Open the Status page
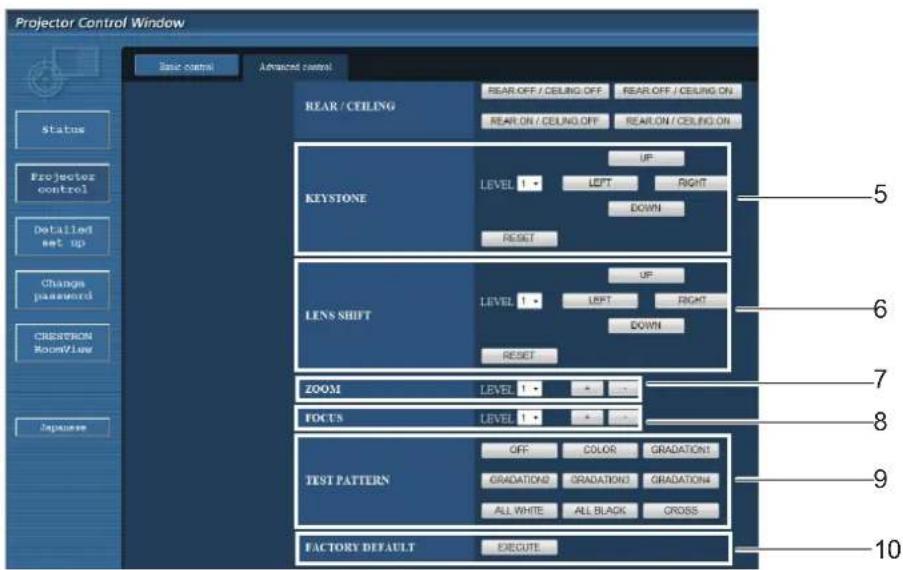The image size is (903, 570). [63, 130]
